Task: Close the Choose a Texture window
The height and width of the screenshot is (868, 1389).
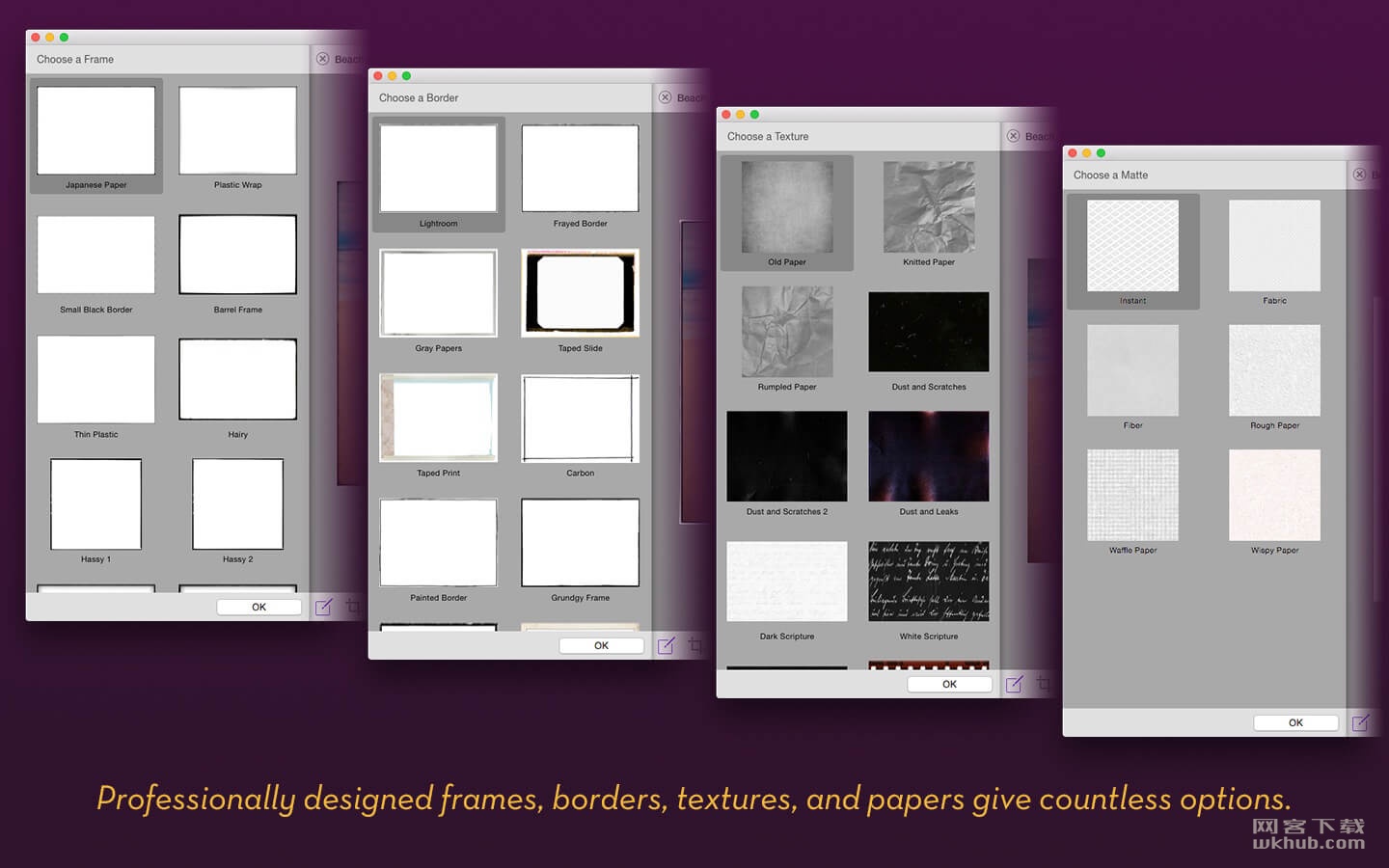Action: [726, 115]
